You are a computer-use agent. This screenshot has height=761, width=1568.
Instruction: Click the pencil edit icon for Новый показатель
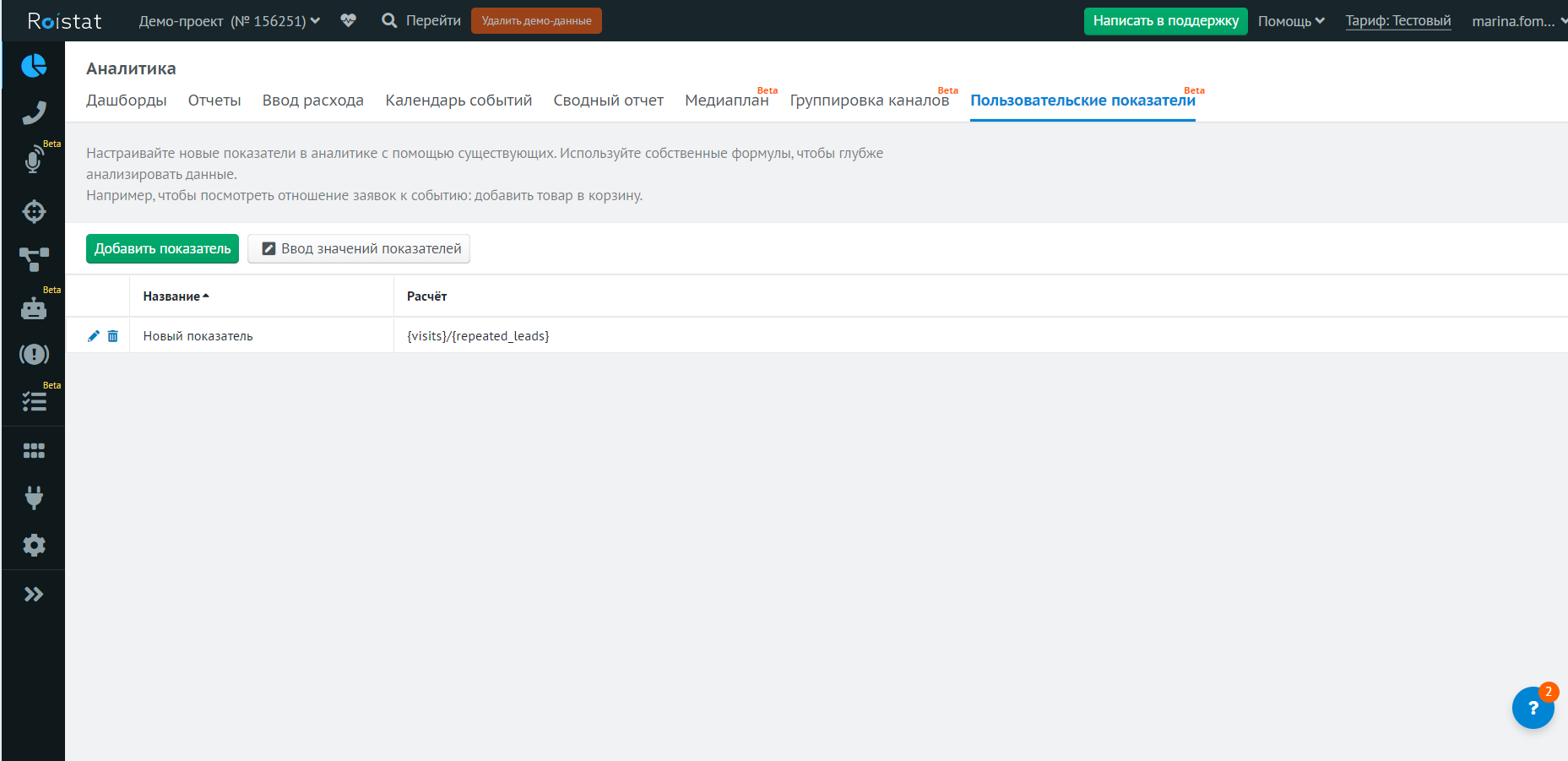pyautogui.click(x=94, y=336)
